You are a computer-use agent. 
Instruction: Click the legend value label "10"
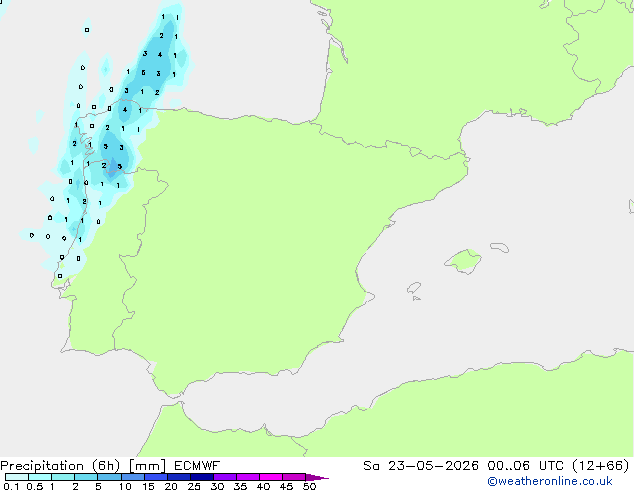coord(125,486)
